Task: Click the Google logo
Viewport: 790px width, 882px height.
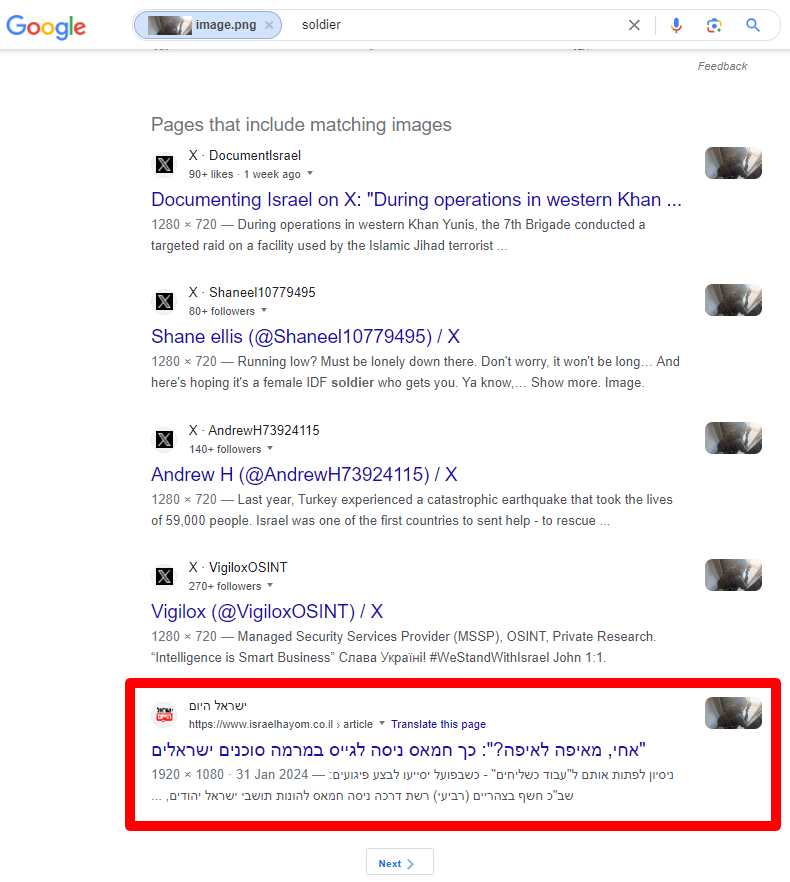Action: [46, 26]
